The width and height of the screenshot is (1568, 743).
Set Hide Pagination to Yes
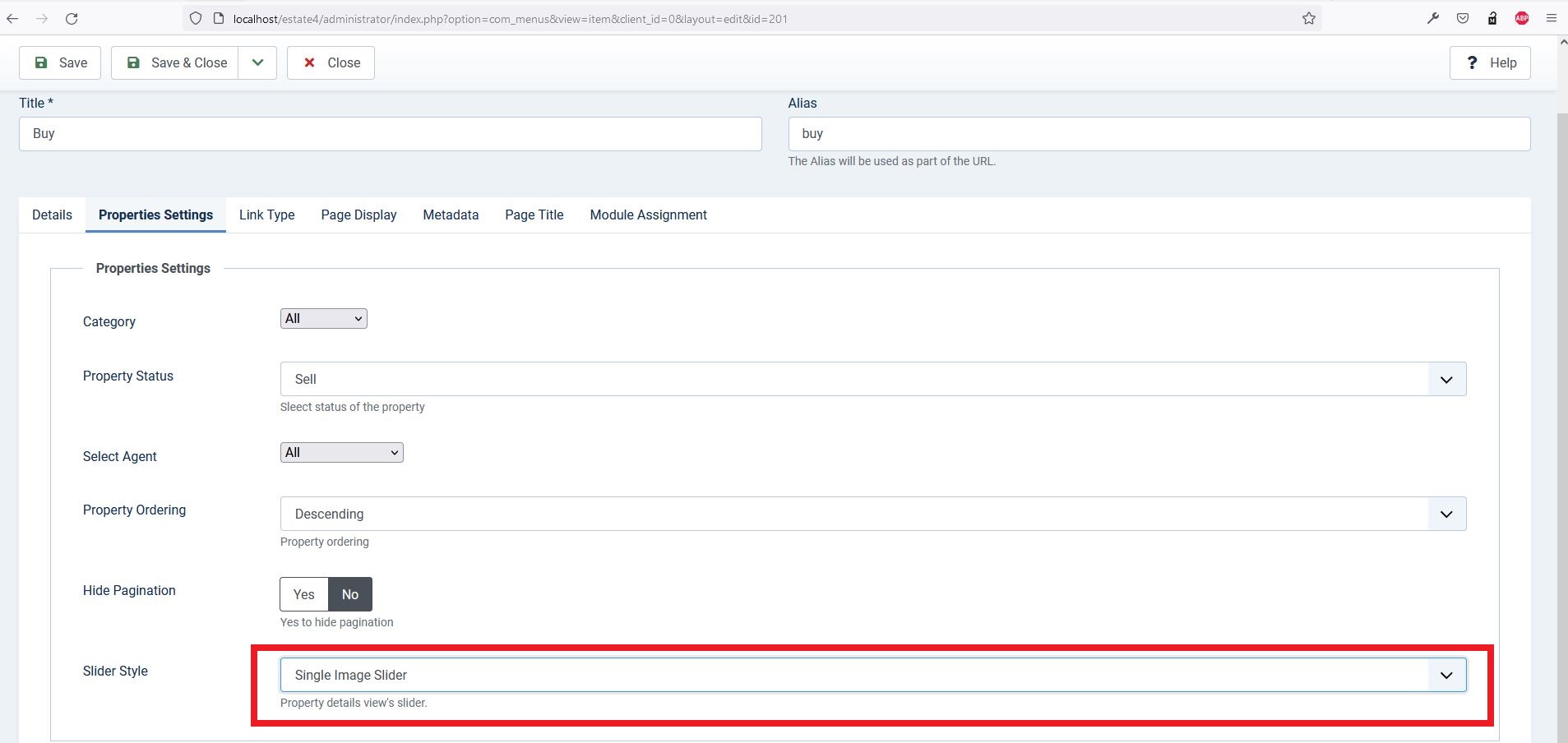pyautogui.click(x=304, y=594)
